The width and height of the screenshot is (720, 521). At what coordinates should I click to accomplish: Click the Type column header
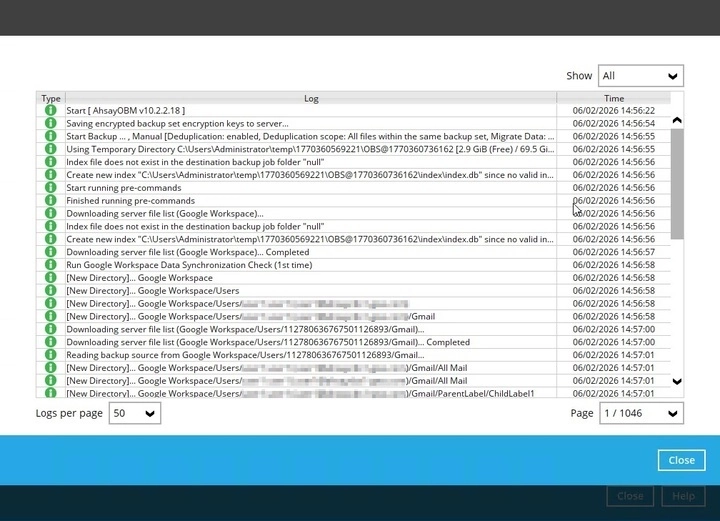[x=50, y=98]
